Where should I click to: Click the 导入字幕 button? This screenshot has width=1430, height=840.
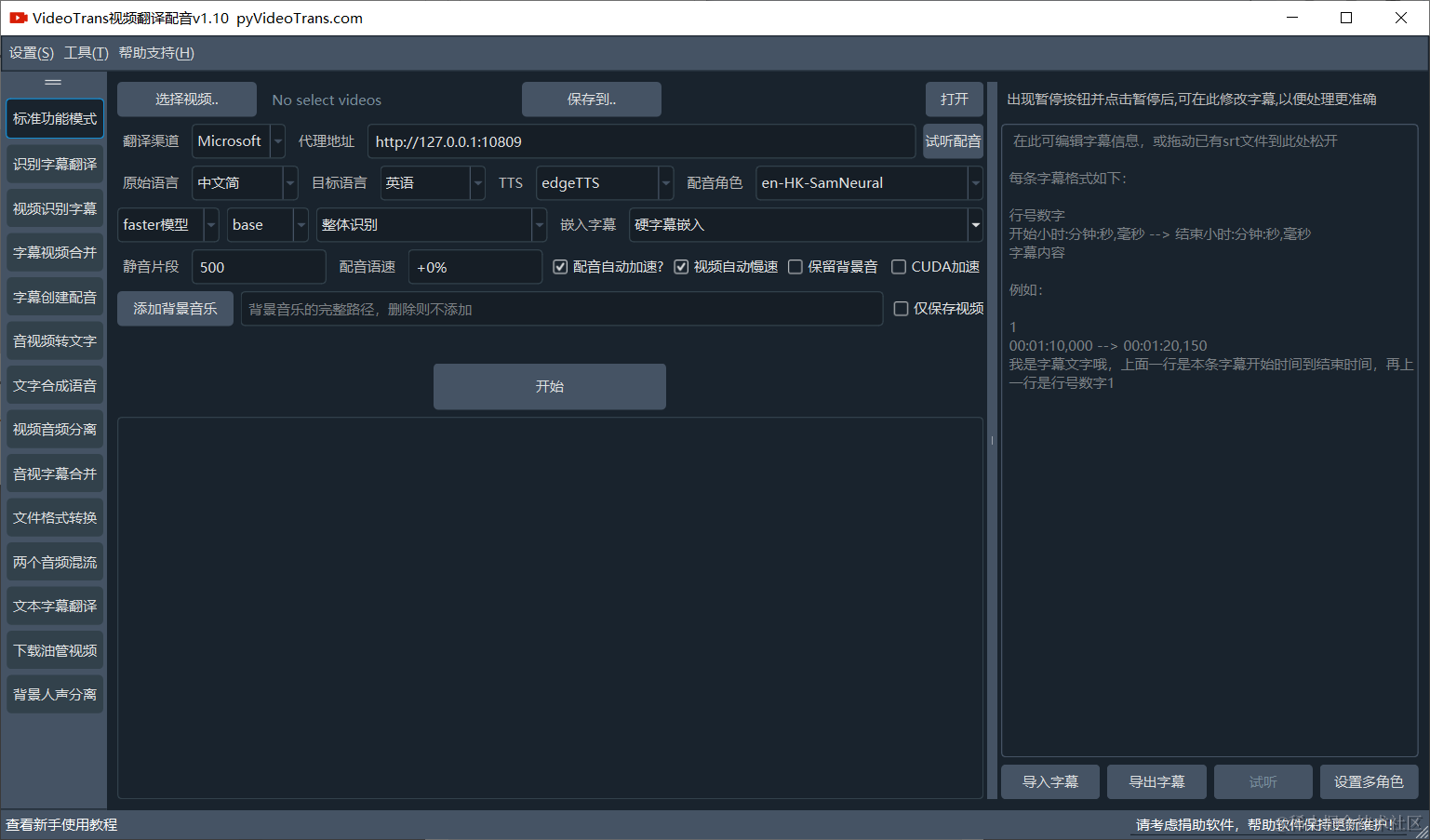click(1050, 782)
